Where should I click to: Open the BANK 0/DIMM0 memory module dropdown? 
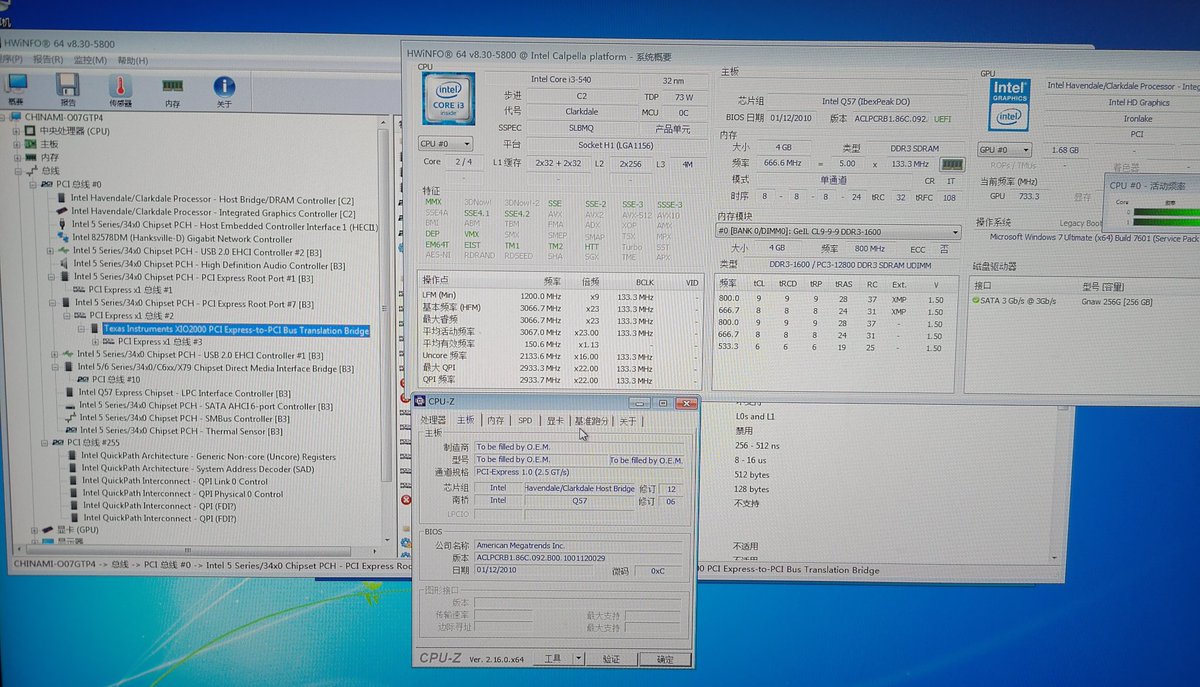(838, 232)
